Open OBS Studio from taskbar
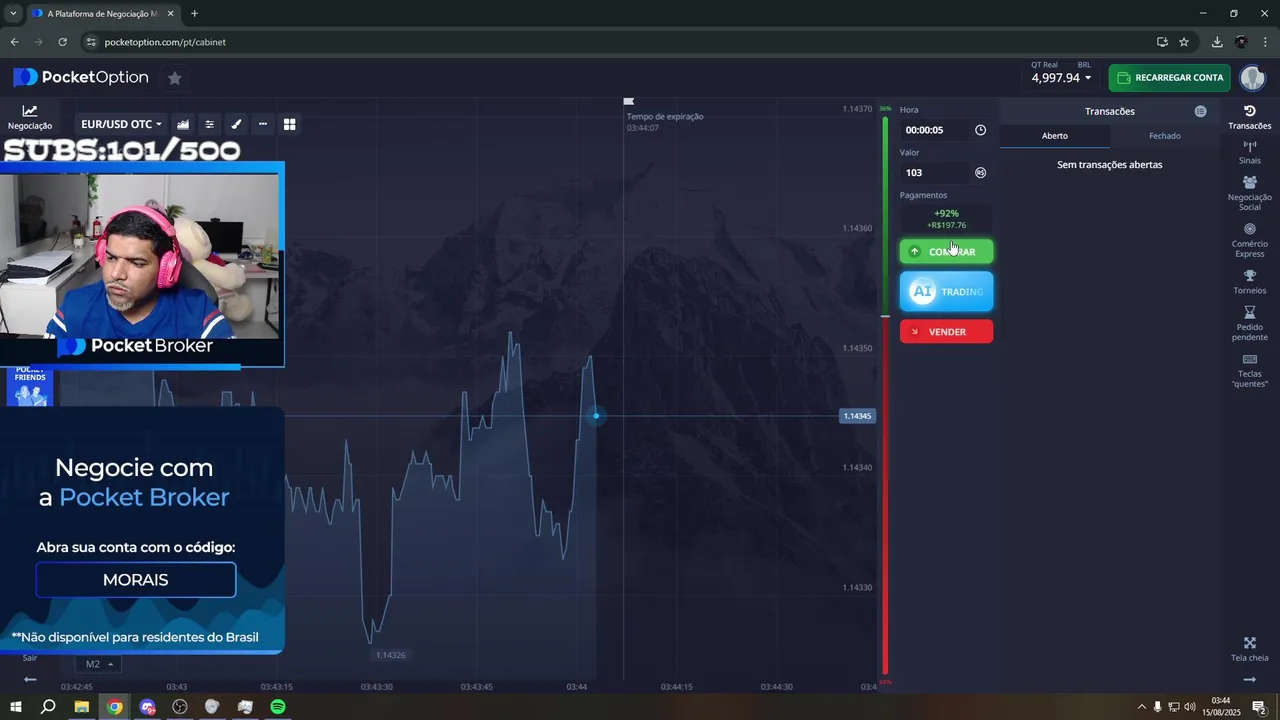The image size is (1280, 720). pyautogui.click(x=180, y=707)
